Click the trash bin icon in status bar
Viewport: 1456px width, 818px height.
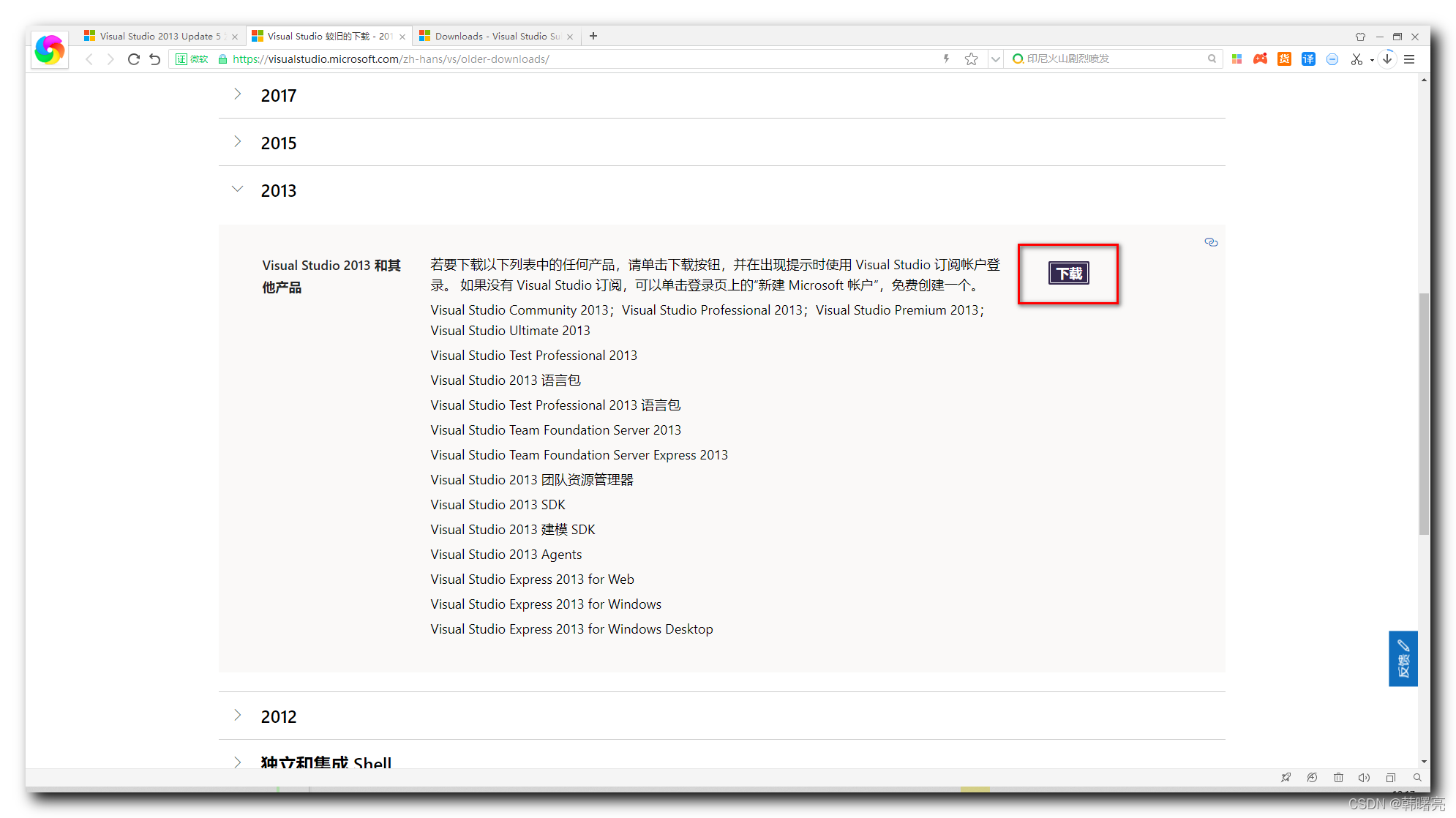point(1338,778)
